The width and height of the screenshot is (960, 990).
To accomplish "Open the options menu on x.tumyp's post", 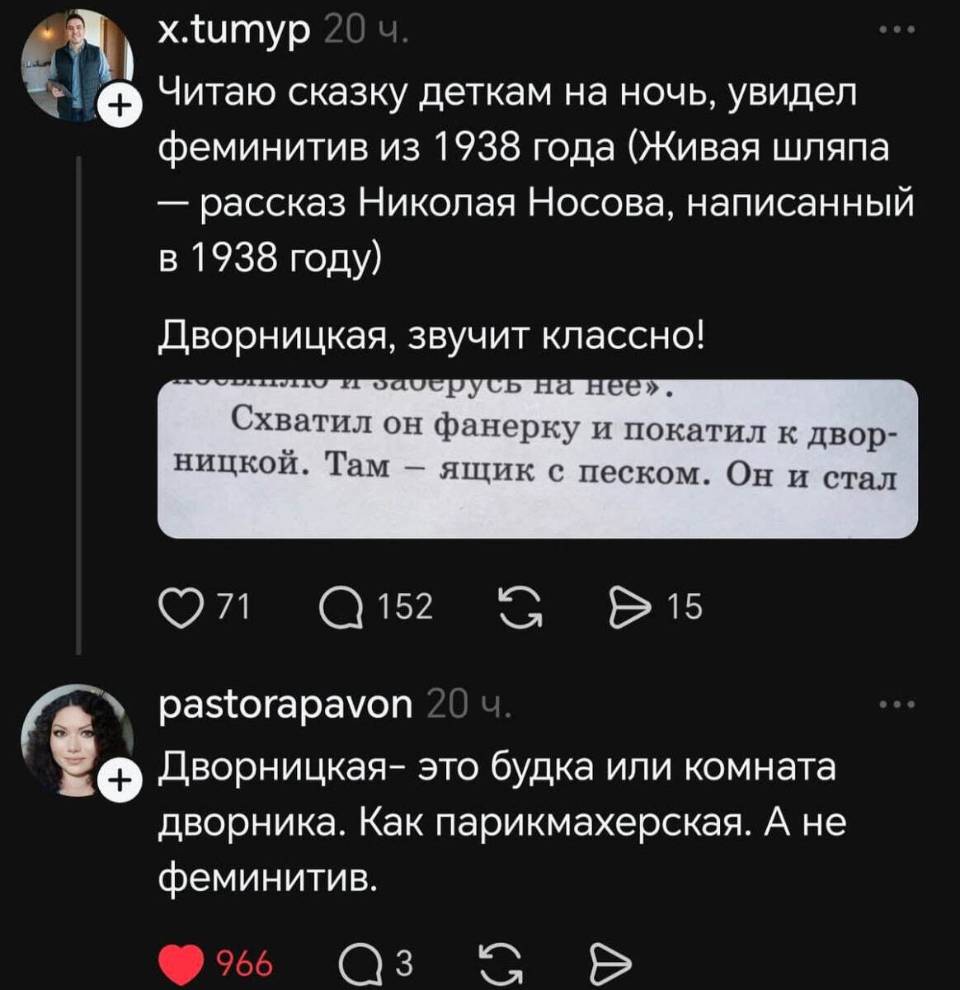I will tap(897, 31).
